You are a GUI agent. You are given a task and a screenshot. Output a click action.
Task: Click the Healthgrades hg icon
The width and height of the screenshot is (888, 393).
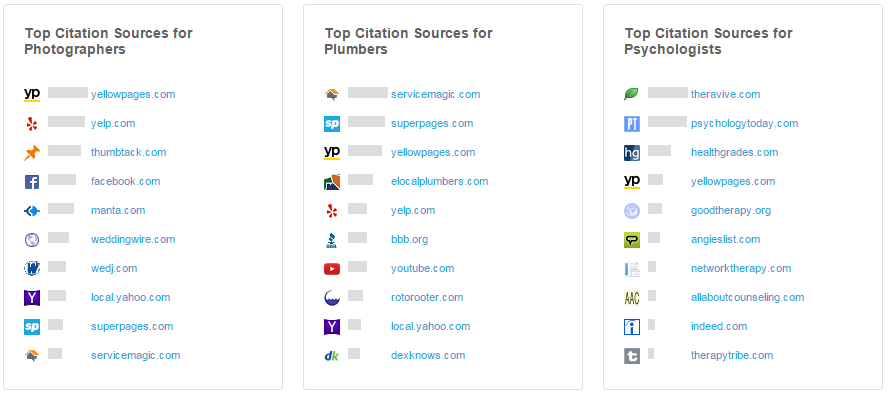click(632, 153)
